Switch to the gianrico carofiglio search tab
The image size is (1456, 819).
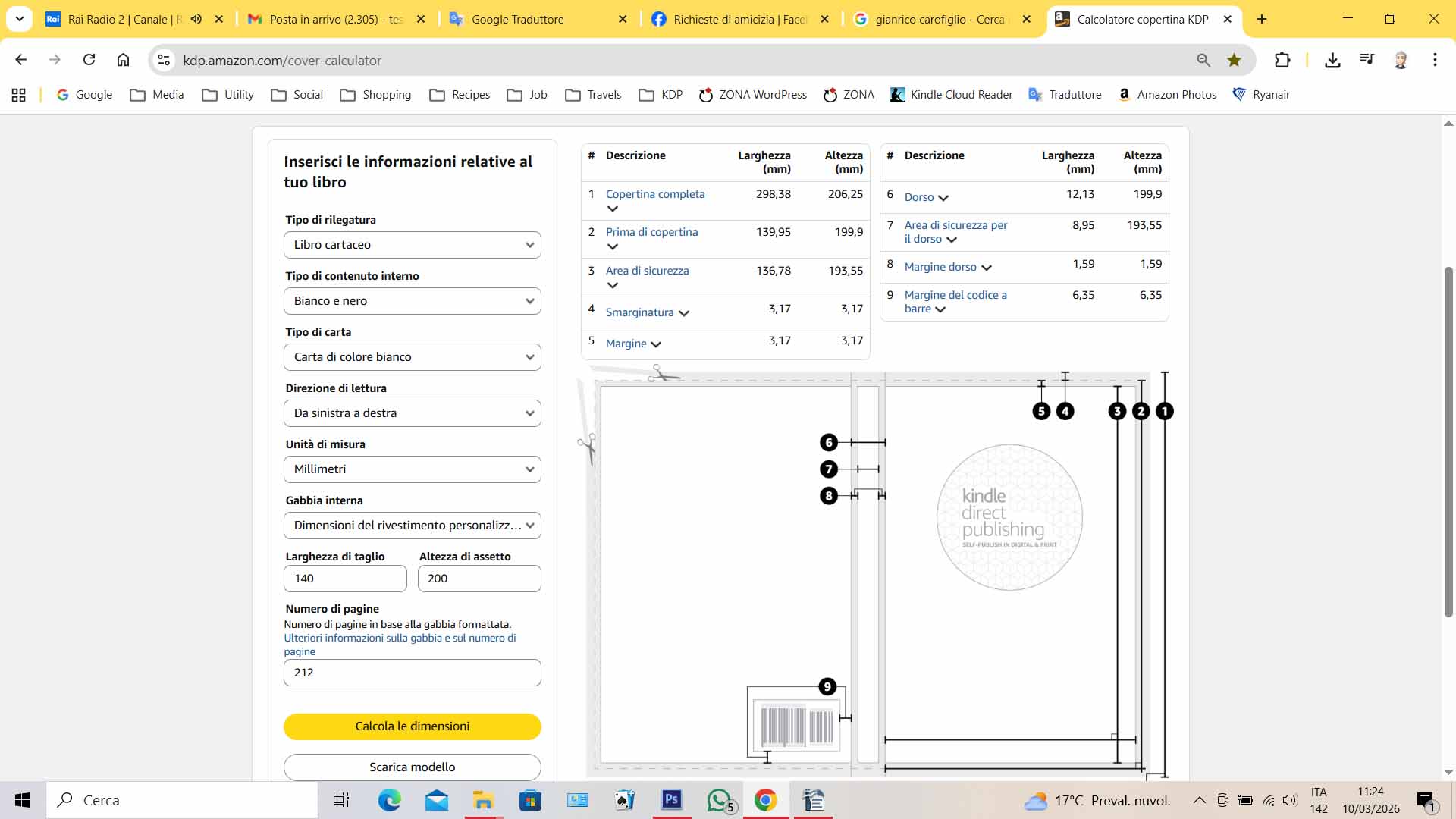click(938, 19)
